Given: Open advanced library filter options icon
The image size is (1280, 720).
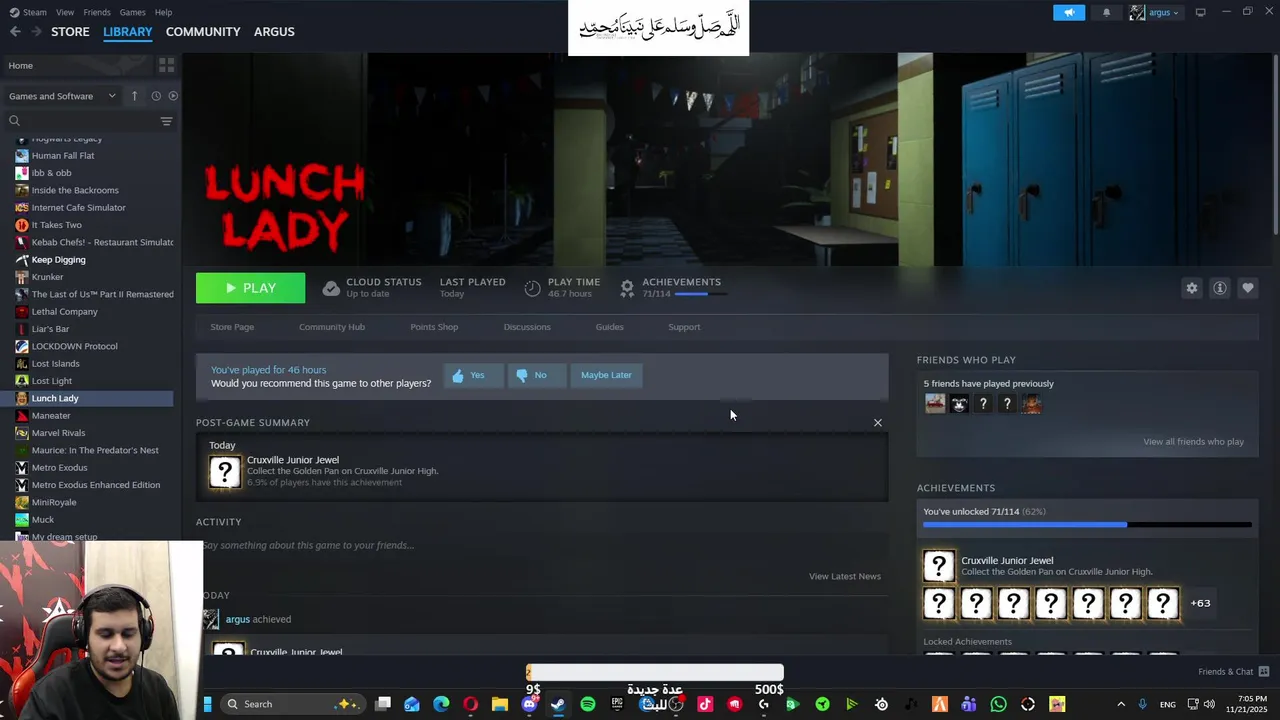Looking at the screenshot, I should pos(166,121).
